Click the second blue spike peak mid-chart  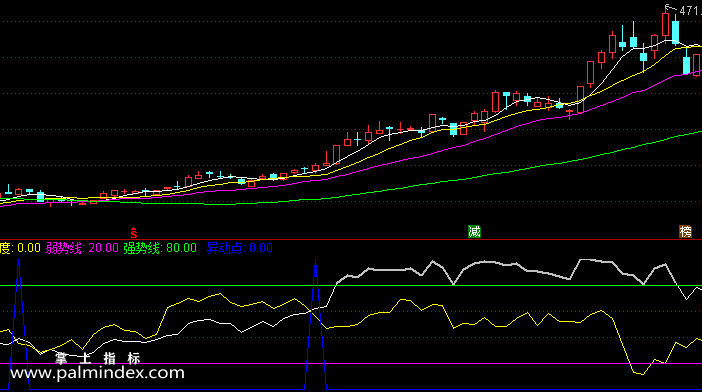click(x=316, y=261)
